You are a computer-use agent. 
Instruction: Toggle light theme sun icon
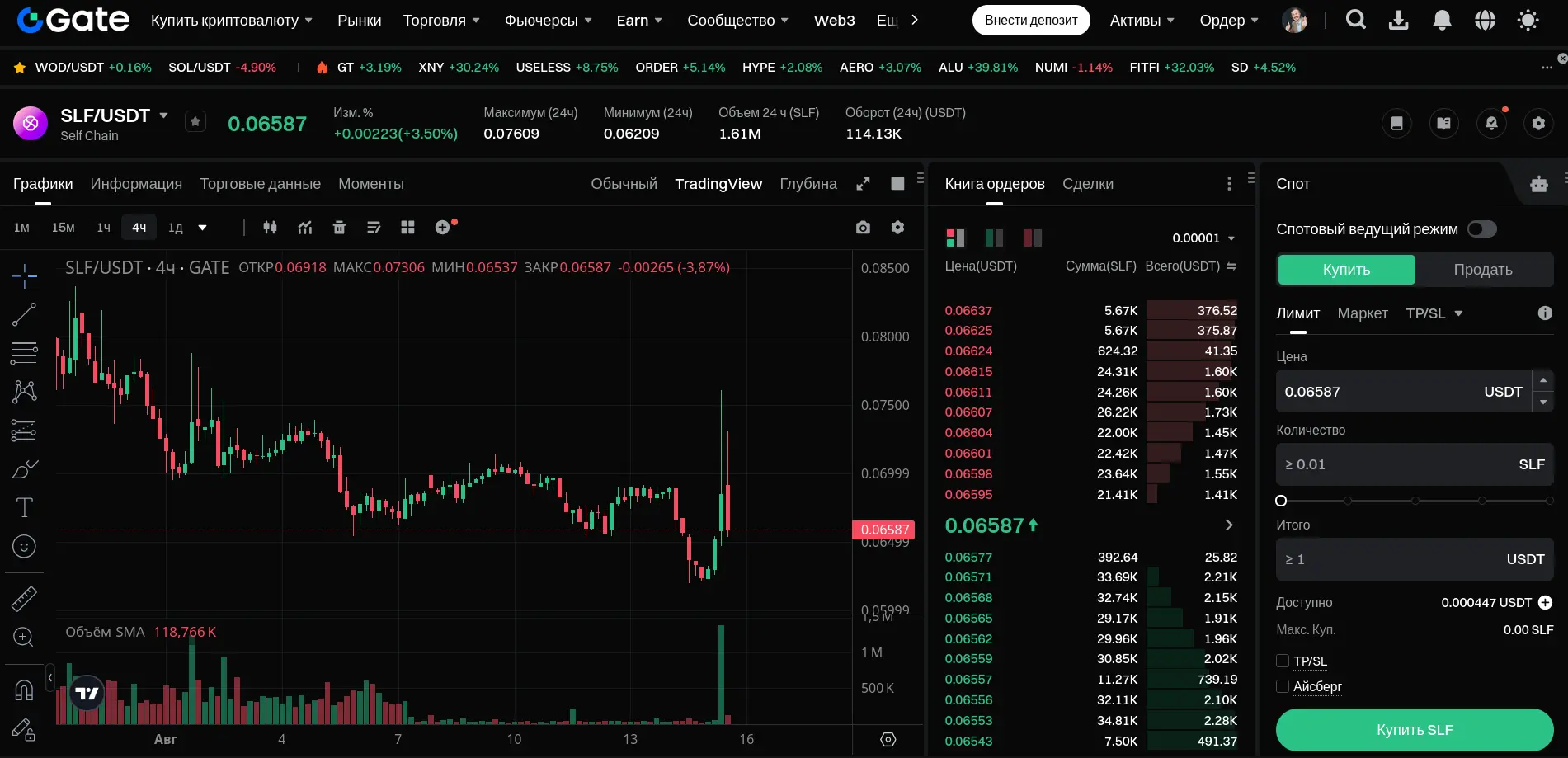1528,20
